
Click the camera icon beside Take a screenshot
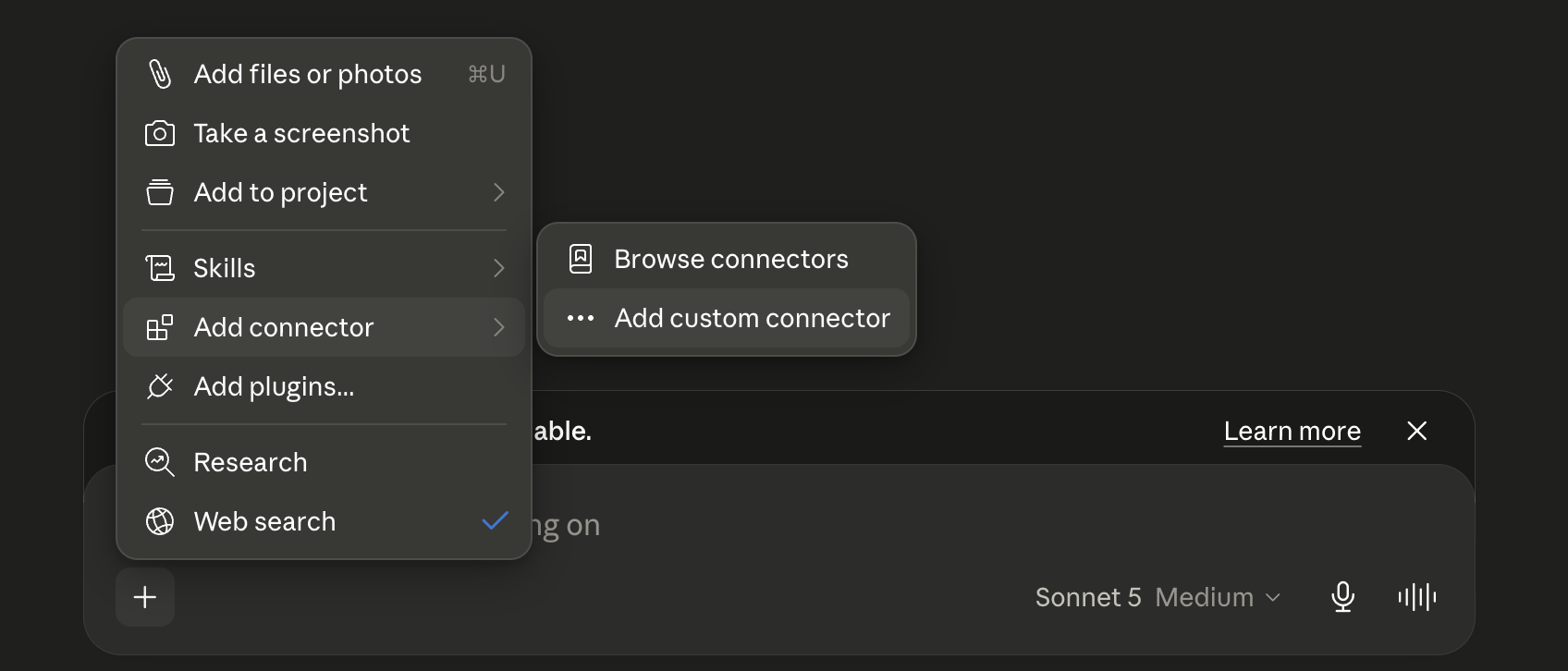click(x=160, y=133)
